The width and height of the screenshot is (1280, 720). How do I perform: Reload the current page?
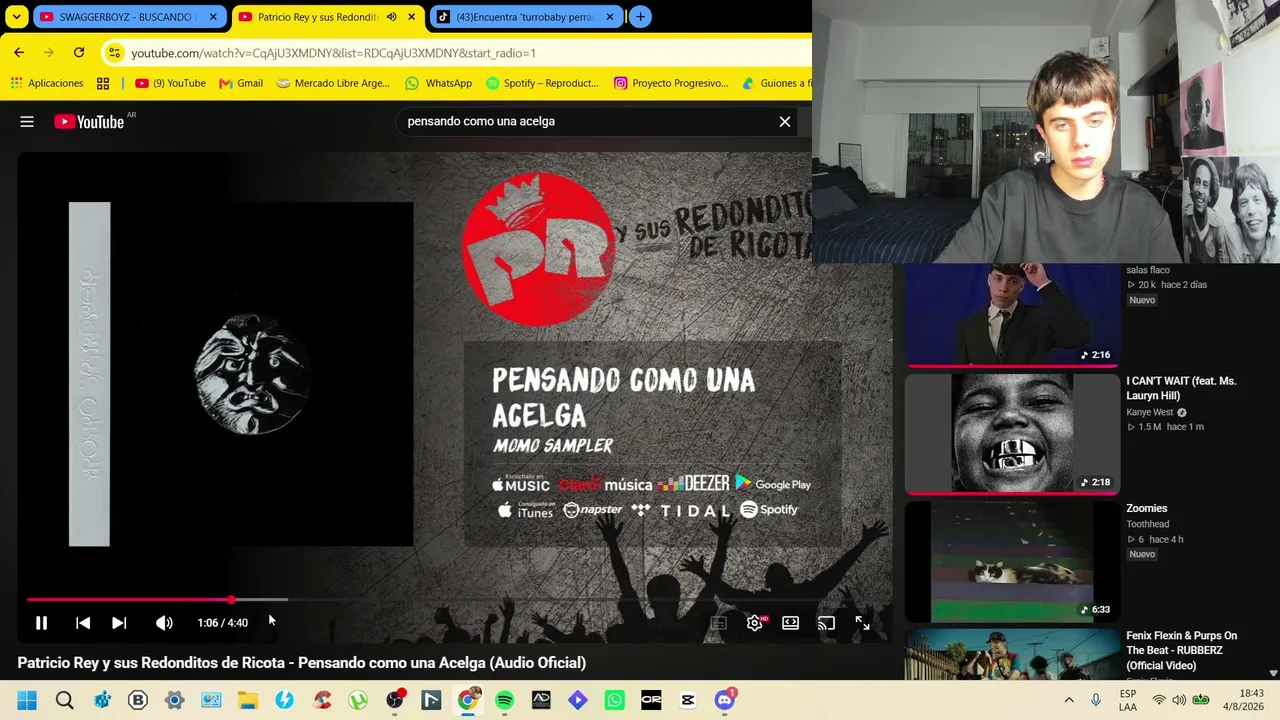(79, 53)
